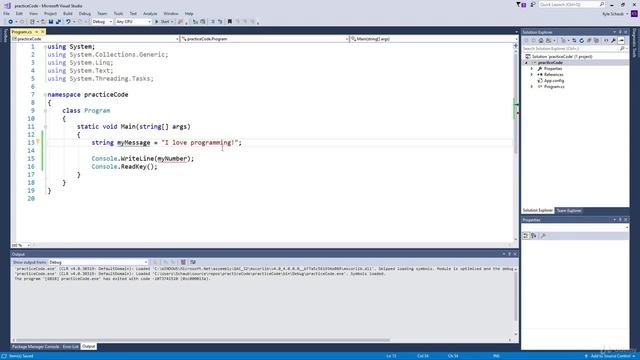Close the Program.cs editor tab

pos(42,32)
